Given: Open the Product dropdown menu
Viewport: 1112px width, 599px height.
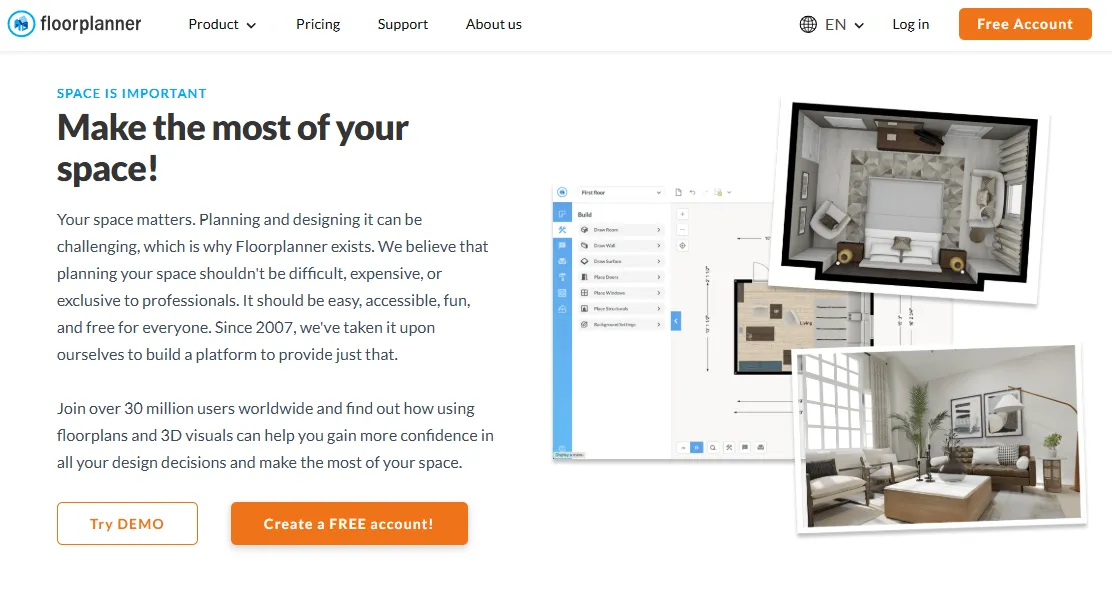Looking at the screenshot, I should 222,24.
